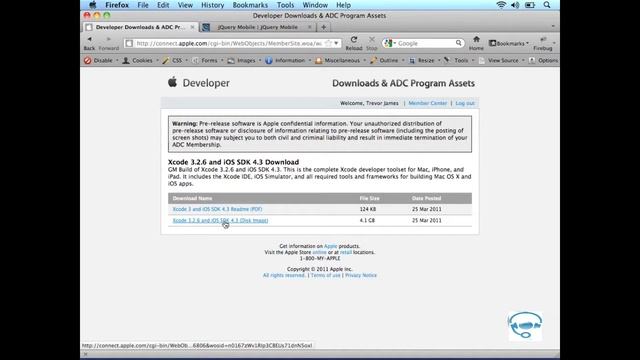Open the Apple menu
Image resolution: width=640 pixels, height=360 pixels.
(x=93, y=5)
